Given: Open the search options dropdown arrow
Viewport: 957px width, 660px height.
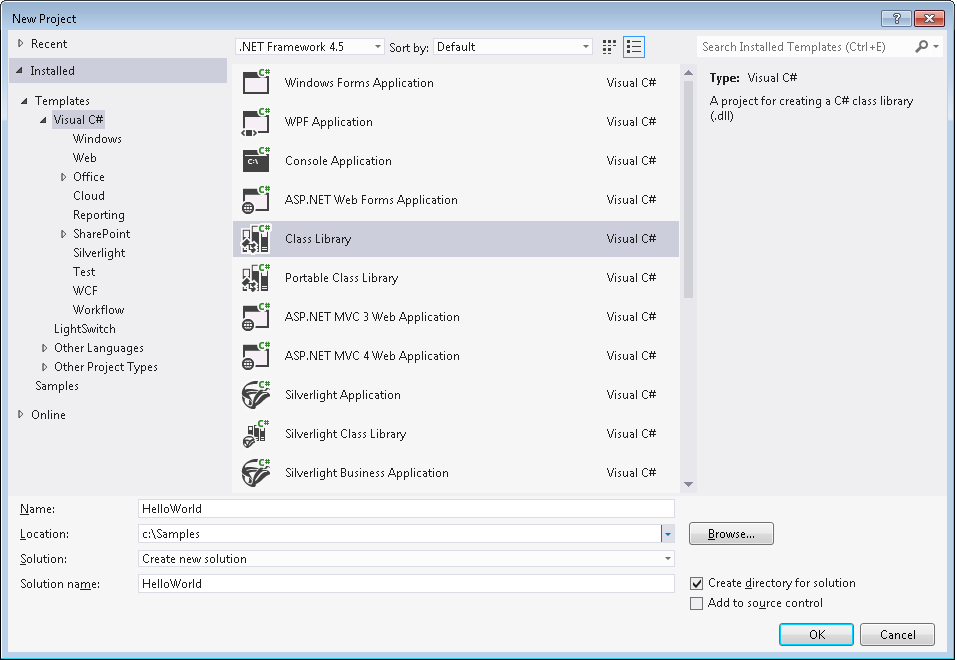Looking at the screenshot, I should [936, 46].
